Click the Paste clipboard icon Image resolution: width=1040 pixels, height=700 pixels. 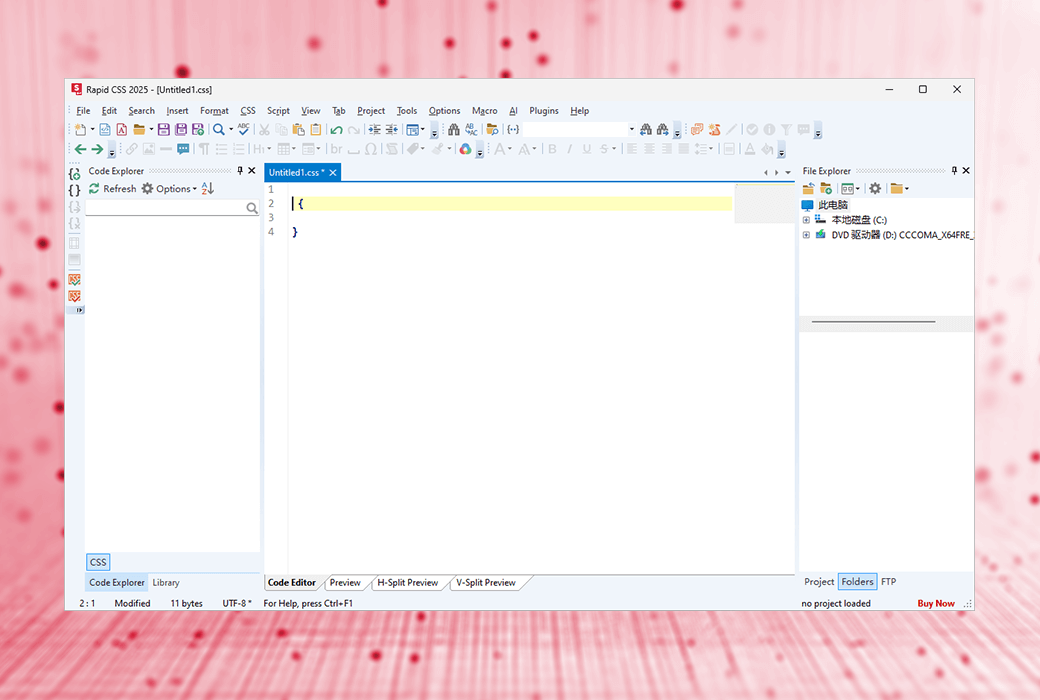pos(298,129)
